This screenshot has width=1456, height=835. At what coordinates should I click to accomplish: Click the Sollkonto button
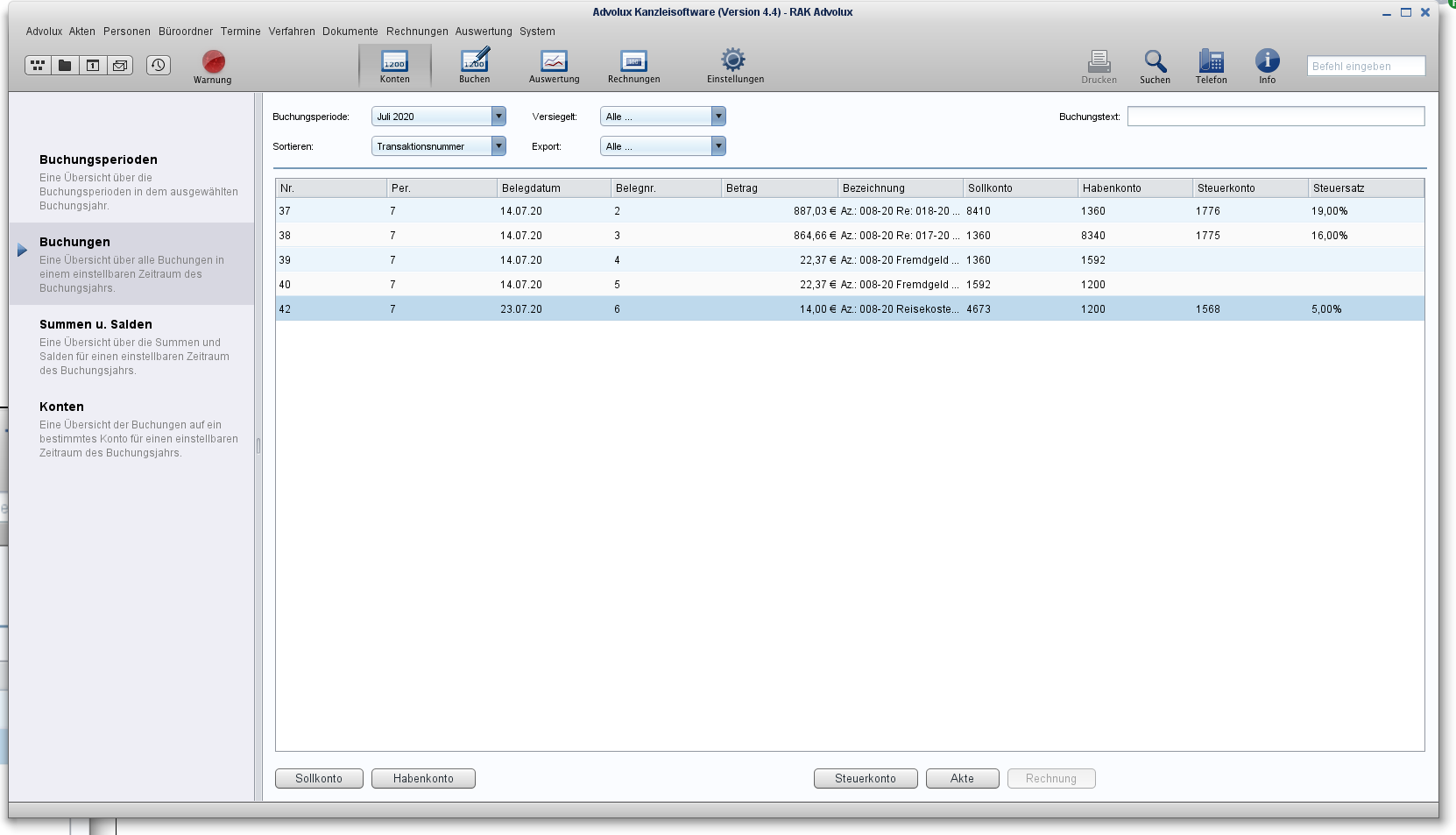(319, 779)
